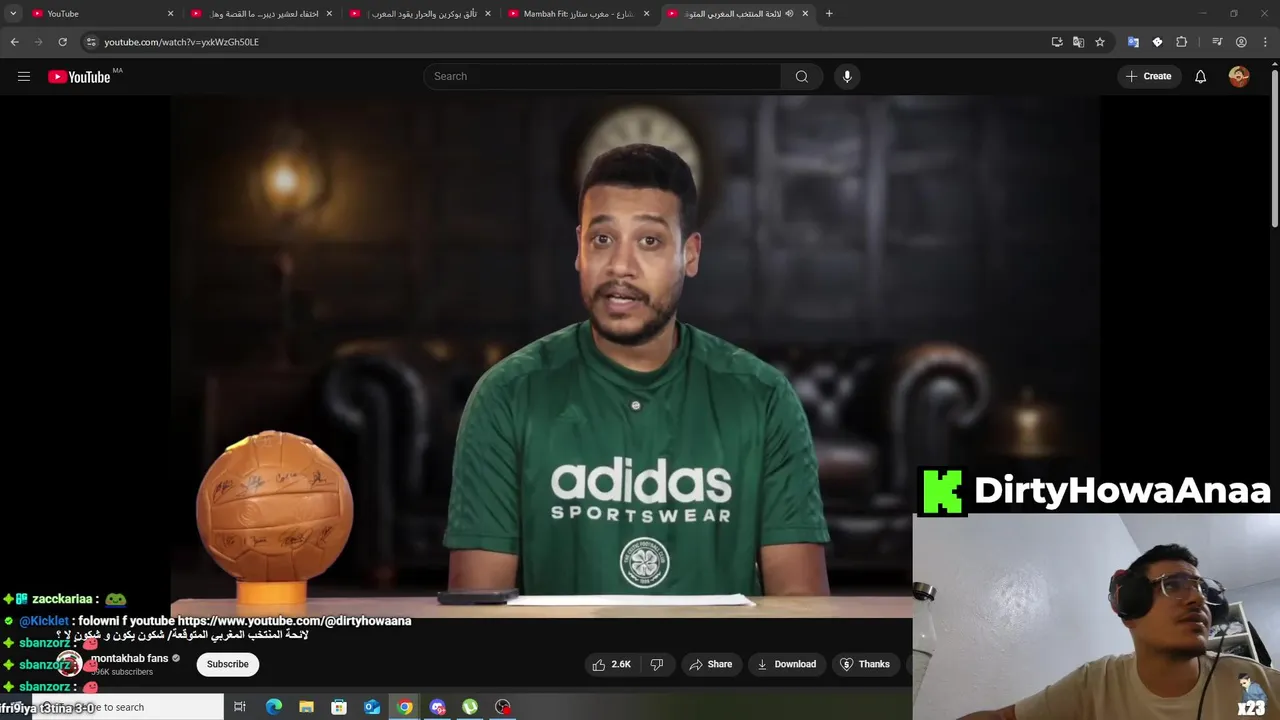Reload the current page

point(62,42)
